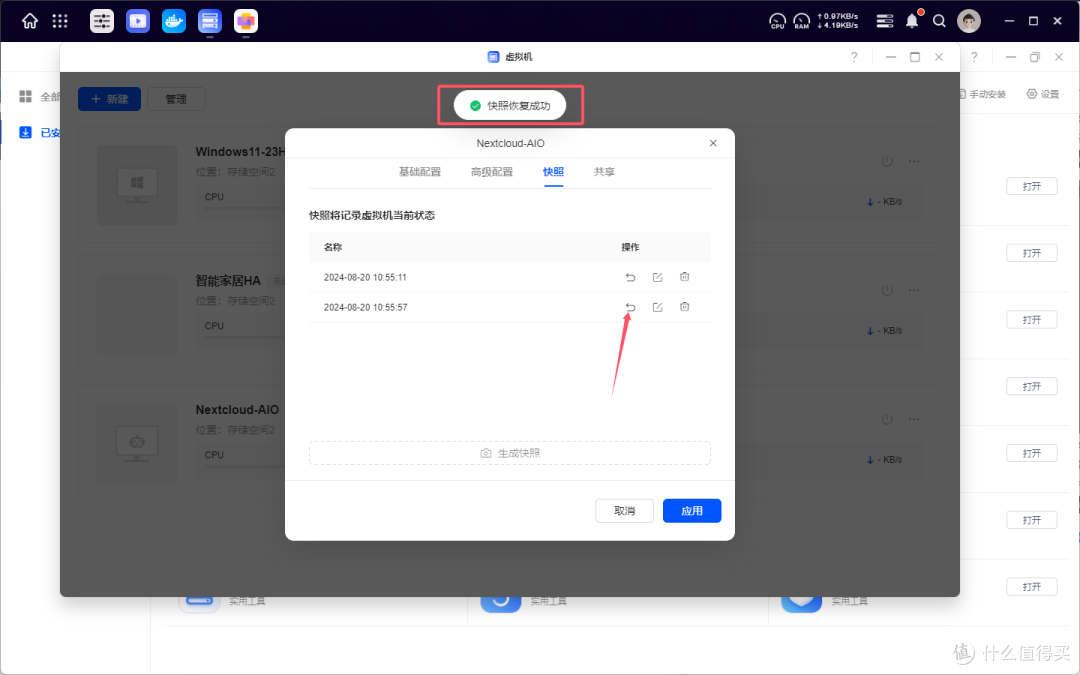1080x675 pixels.
Task: Delete the 10:55:11 snapshot
Action: pyautogui.click(x=684, y=277)
